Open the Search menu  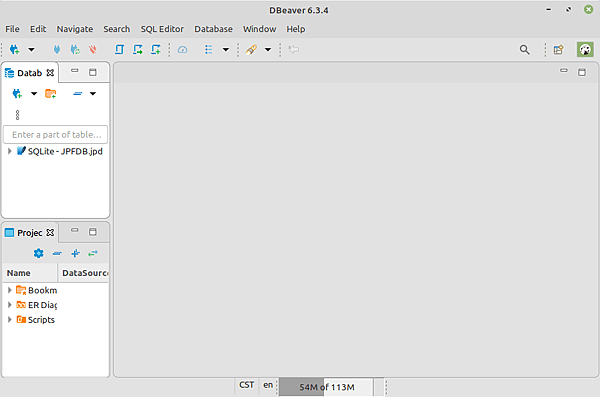[x=116, y=29]
